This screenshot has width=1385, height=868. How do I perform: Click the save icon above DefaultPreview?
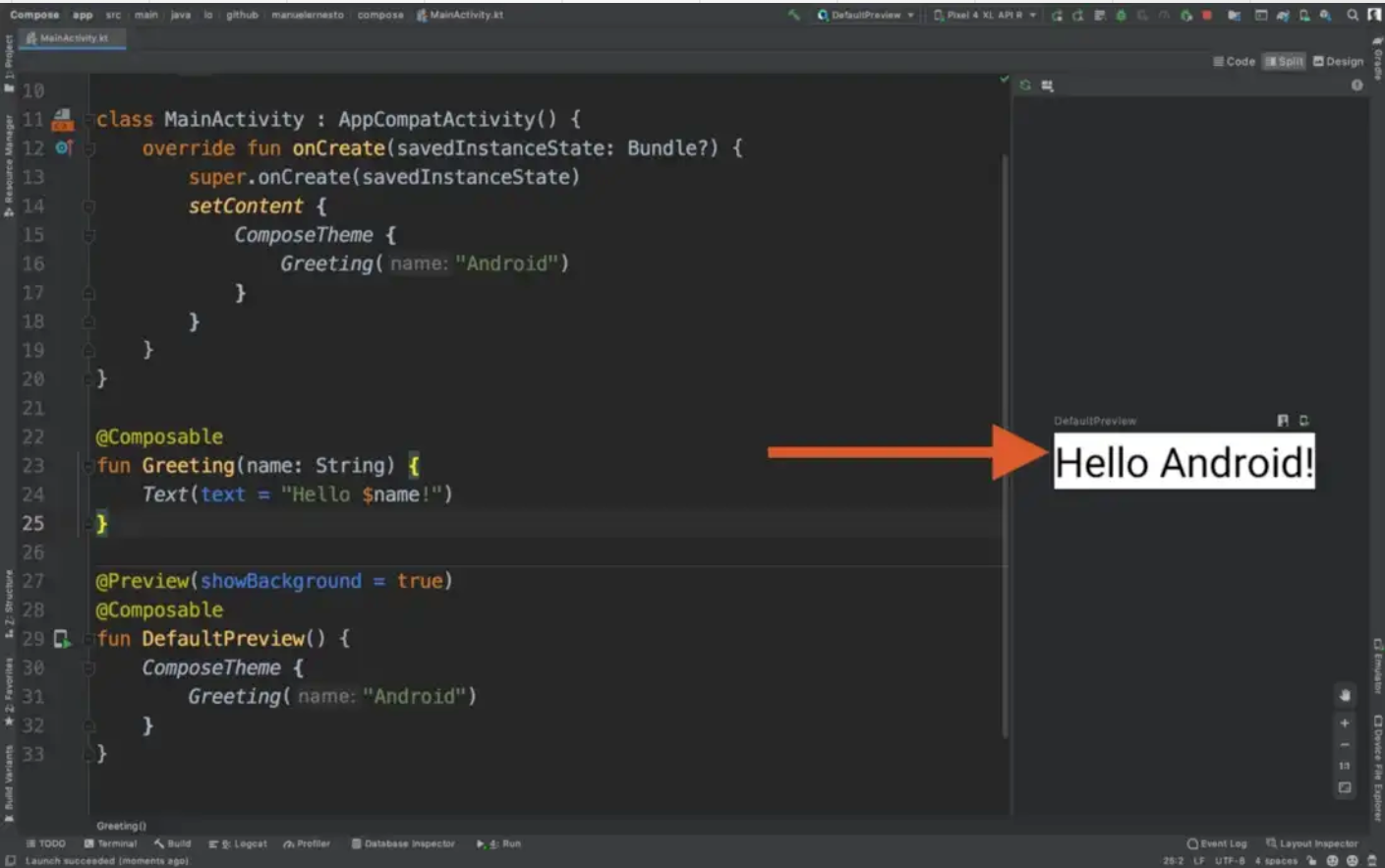pos(1283,421)
